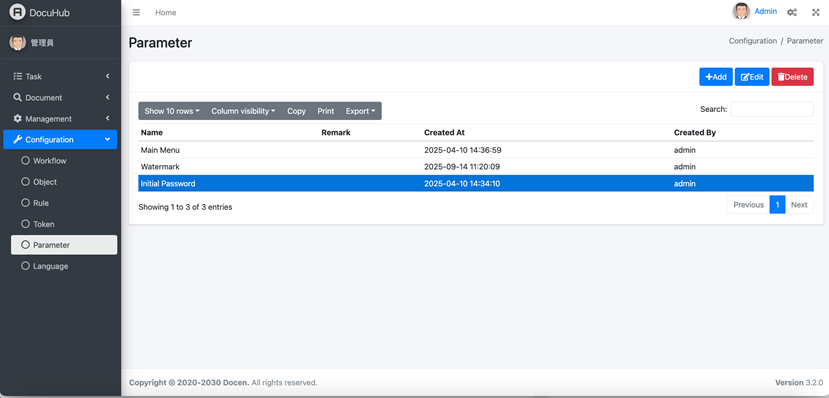Click the DocuHub logo icon
Viewport: 829px width, 398px height.
point(17,12)
